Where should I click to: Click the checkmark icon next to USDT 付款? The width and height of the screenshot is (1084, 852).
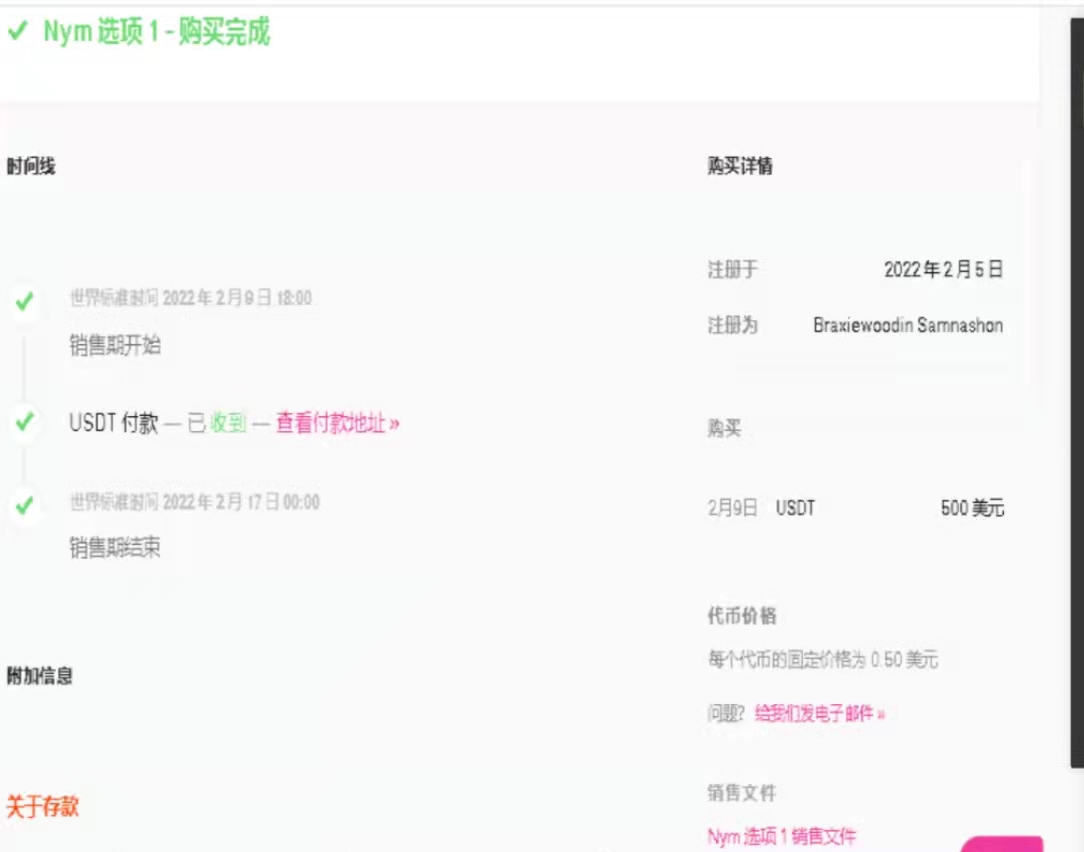point(24,421)
